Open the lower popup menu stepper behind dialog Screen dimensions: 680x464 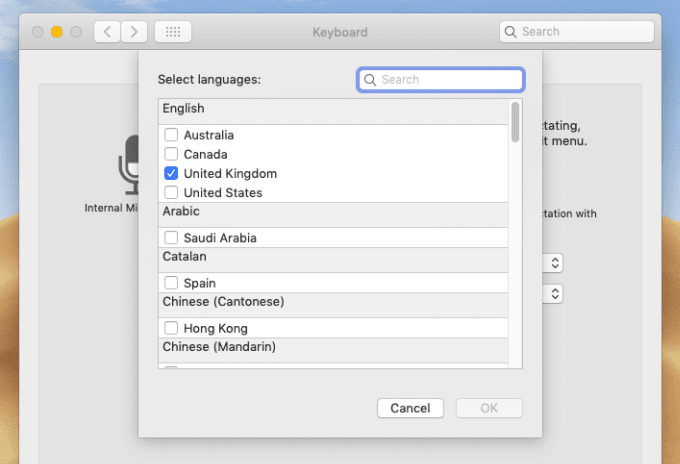(555, 294)
